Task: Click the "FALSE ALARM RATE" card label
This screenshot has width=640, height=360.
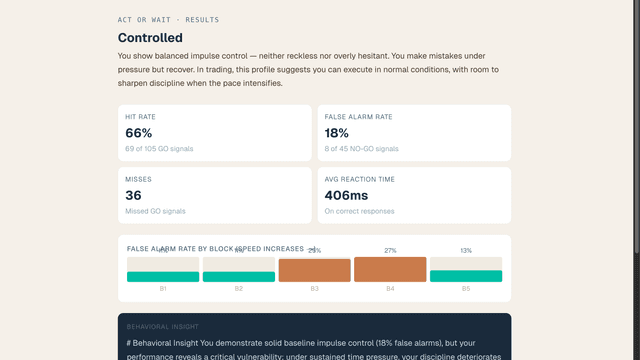Action: pos(358,117)
